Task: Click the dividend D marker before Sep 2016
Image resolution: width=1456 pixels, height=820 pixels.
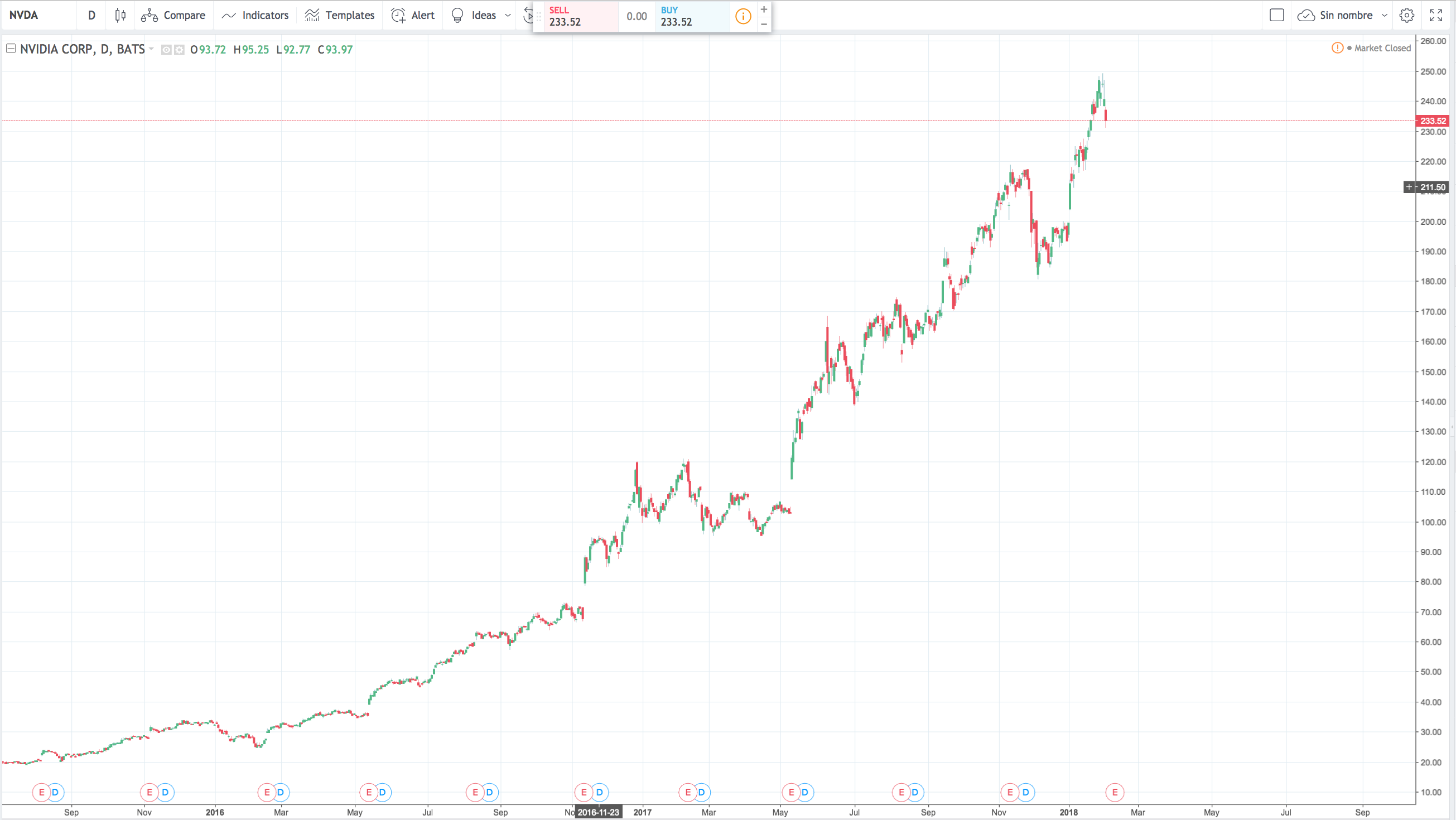Action: tap(489, 792)
